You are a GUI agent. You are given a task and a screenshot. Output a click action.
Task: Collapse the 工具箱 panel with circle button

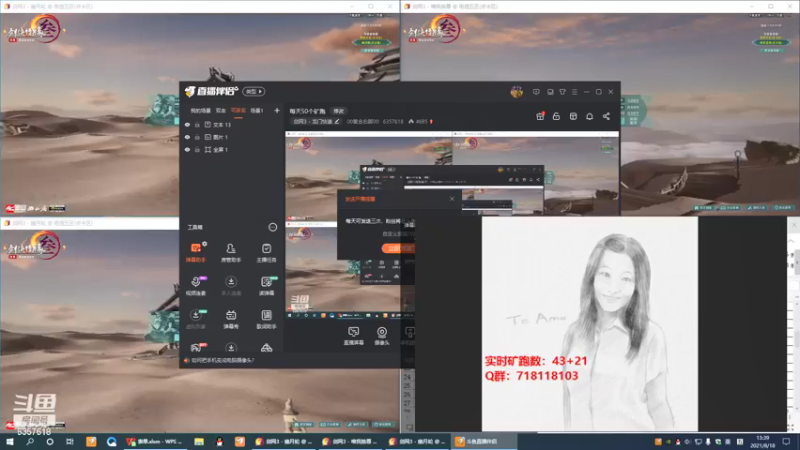272,227
